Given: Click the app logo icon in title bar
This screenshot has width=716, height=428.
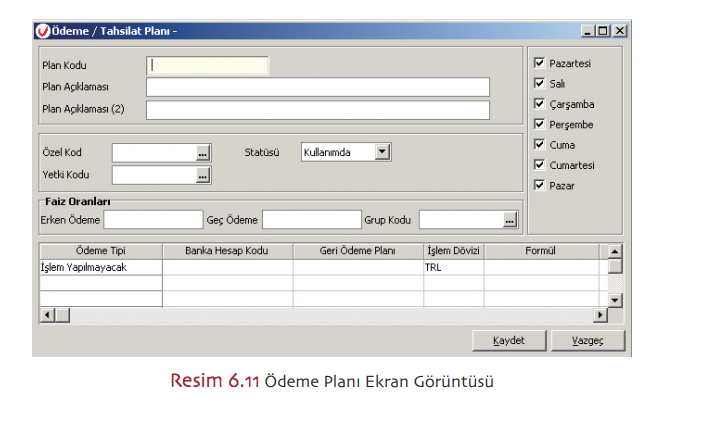Looking at the screenshot, I should 43,31.
